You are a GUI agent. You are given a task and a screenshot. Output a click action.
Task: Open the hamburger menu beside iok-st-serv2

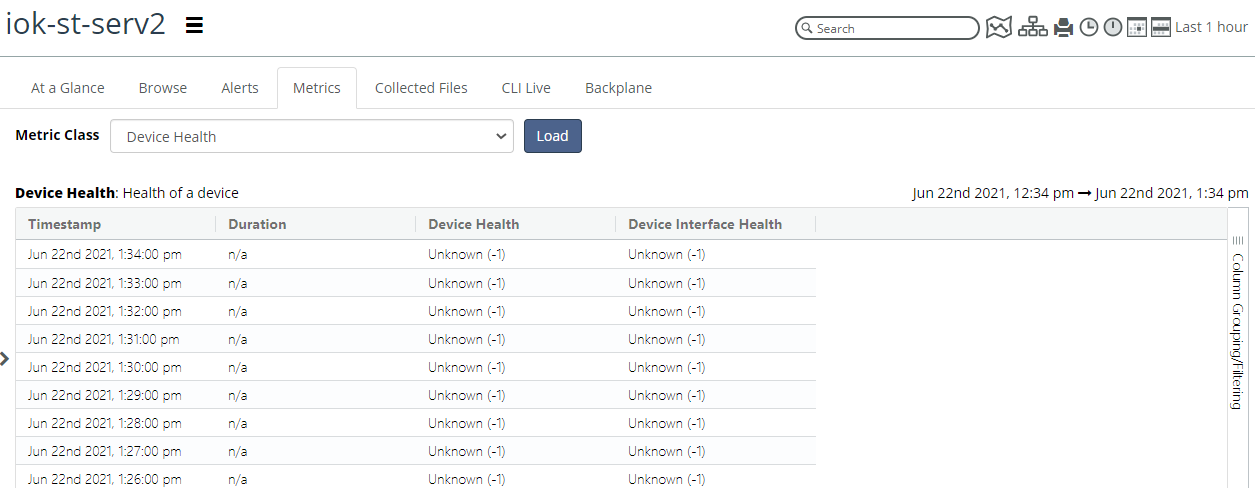point(195,26)
